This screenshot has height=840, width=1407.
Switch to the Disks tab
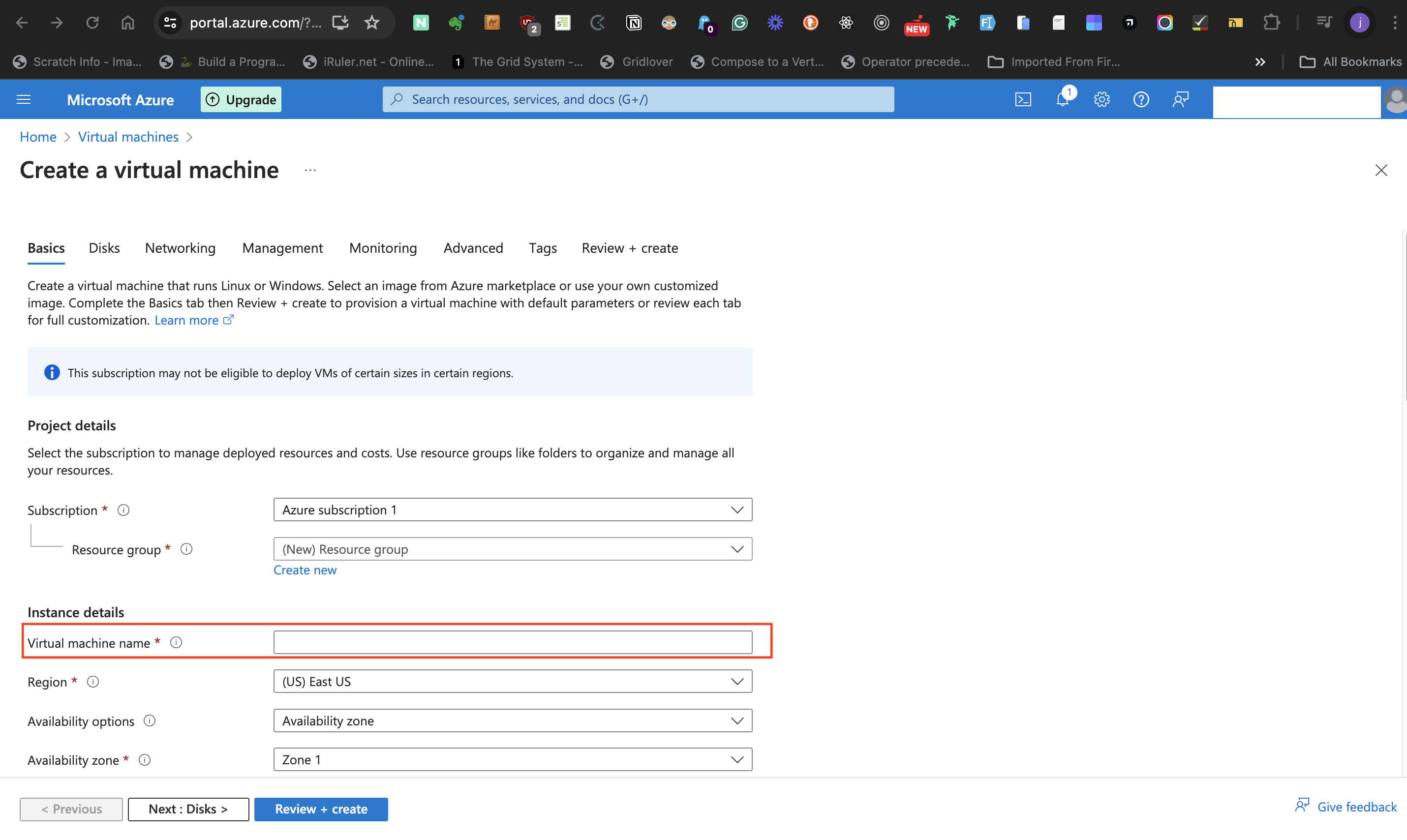(x=104, y=248)
